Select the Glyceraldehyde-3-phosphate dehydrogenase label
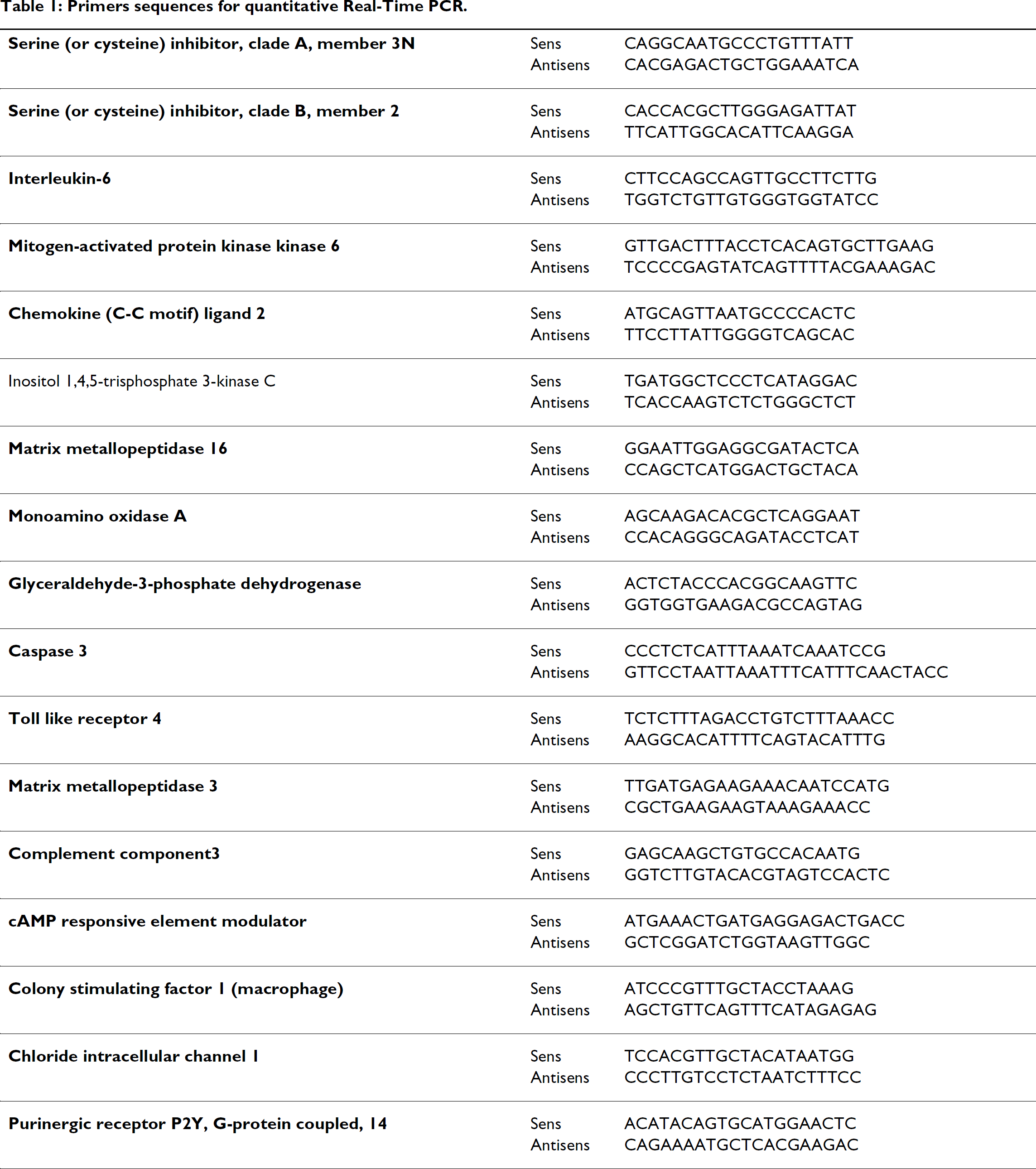Screen dimensions: 1036x1169 click(185, 584)
